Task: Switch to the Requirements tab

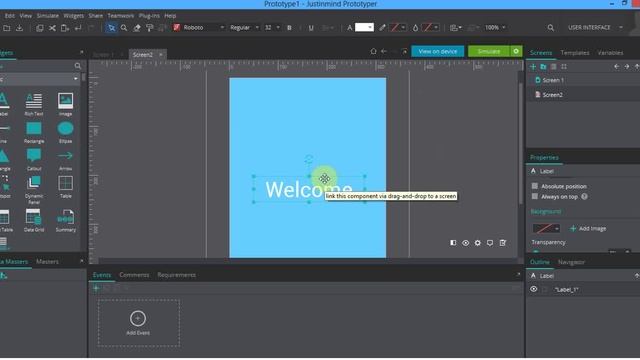Action: 176,275
